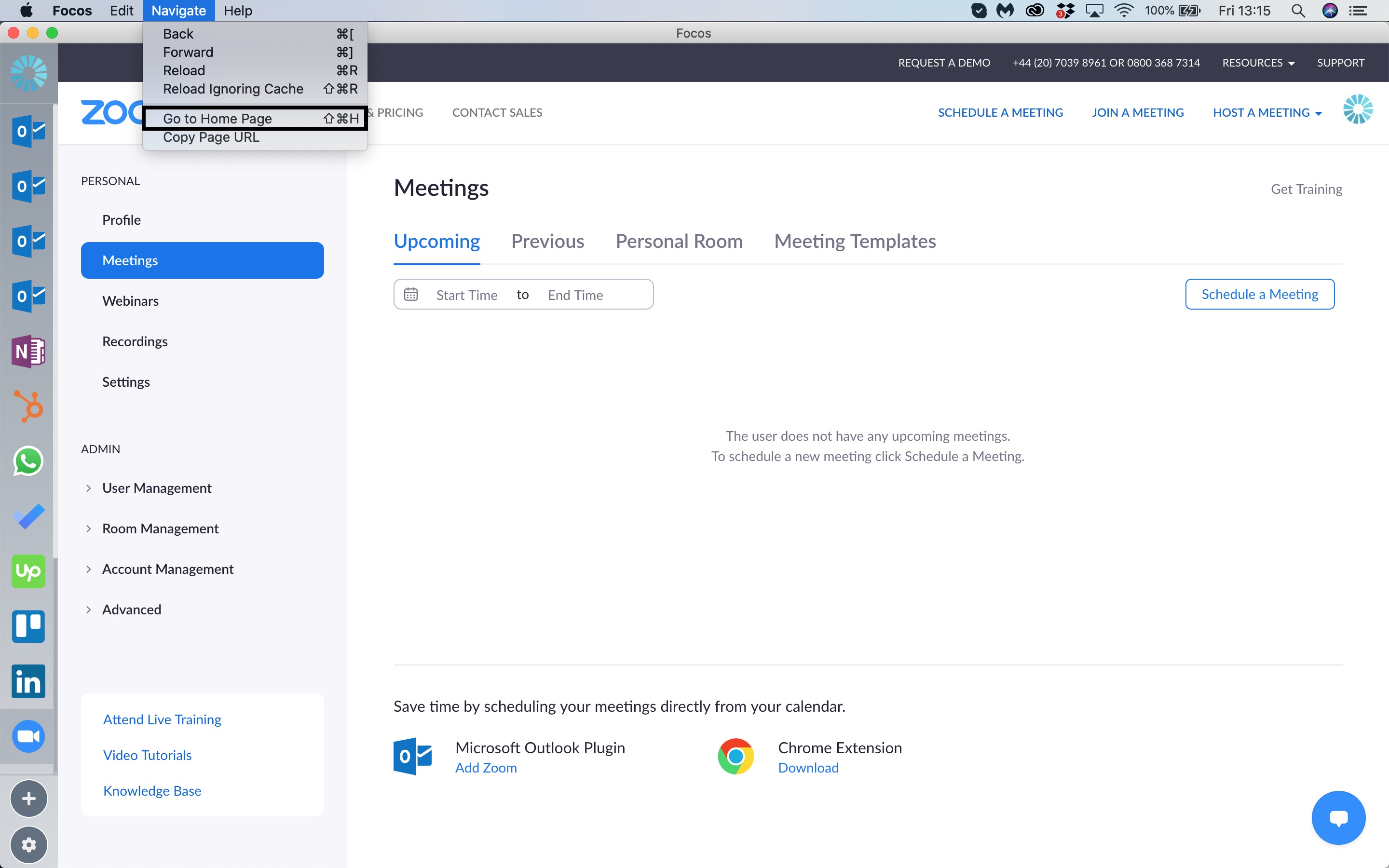Viewport: 1389px width, 868px height.
Task: Open OneNote app in sidebar
Action: click(x=28, y=351)
